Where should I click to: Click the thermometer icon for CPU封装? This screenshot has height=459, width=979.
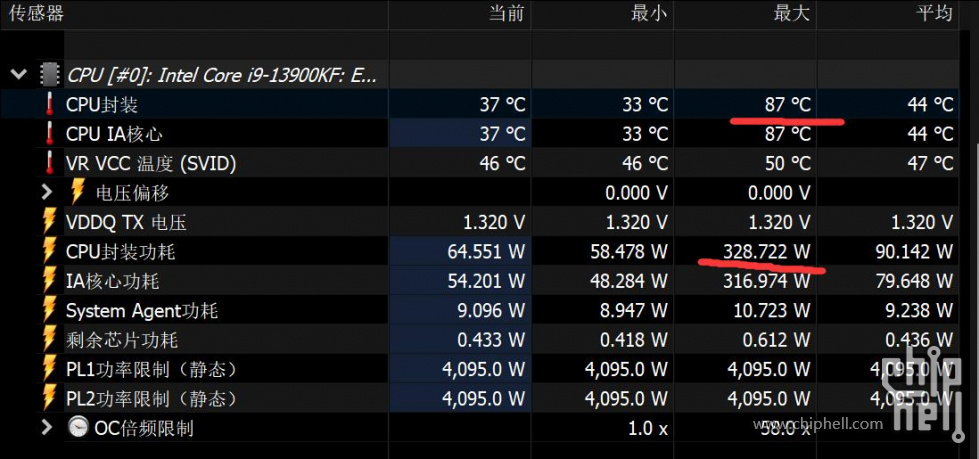tap(50, 104)
